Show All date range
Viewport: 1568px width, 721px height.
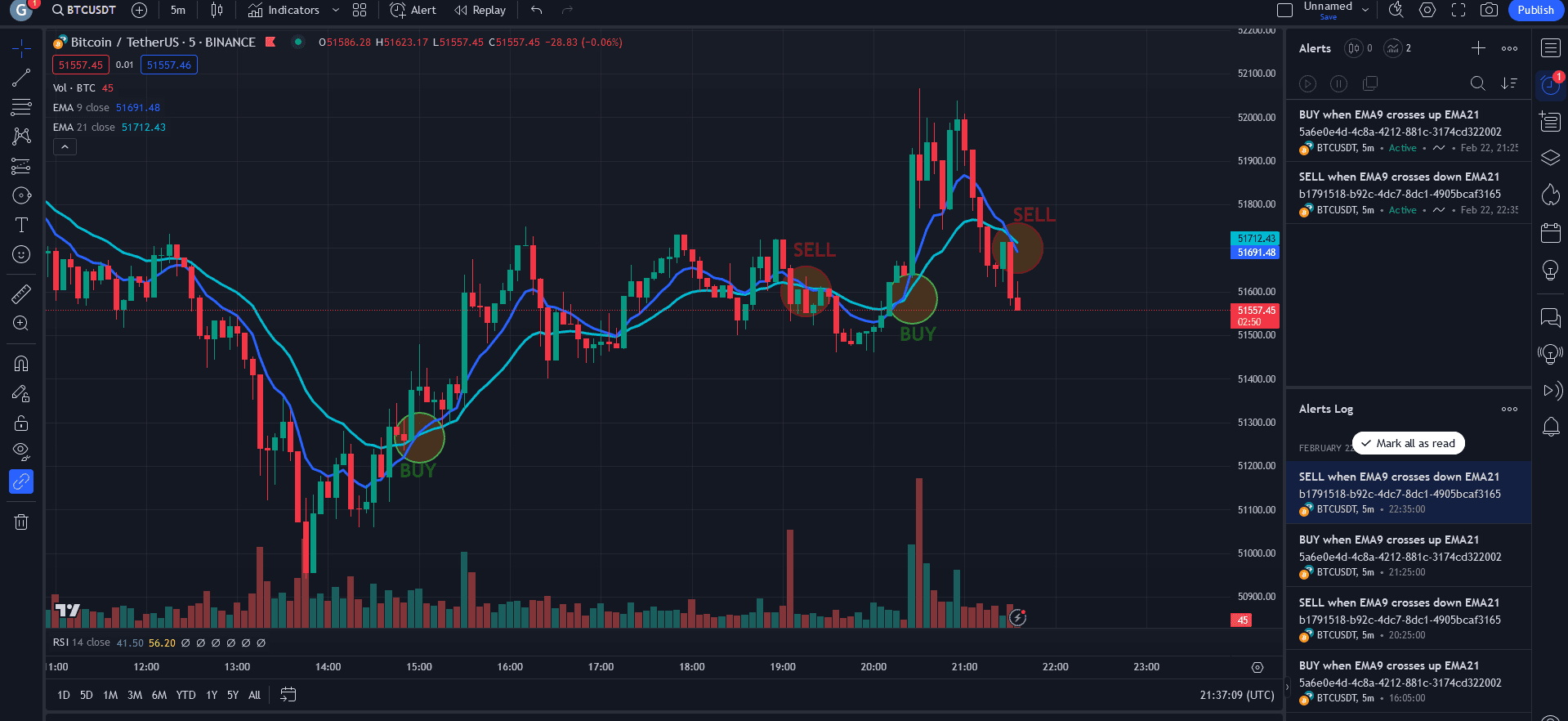click(x=254, y=695)
